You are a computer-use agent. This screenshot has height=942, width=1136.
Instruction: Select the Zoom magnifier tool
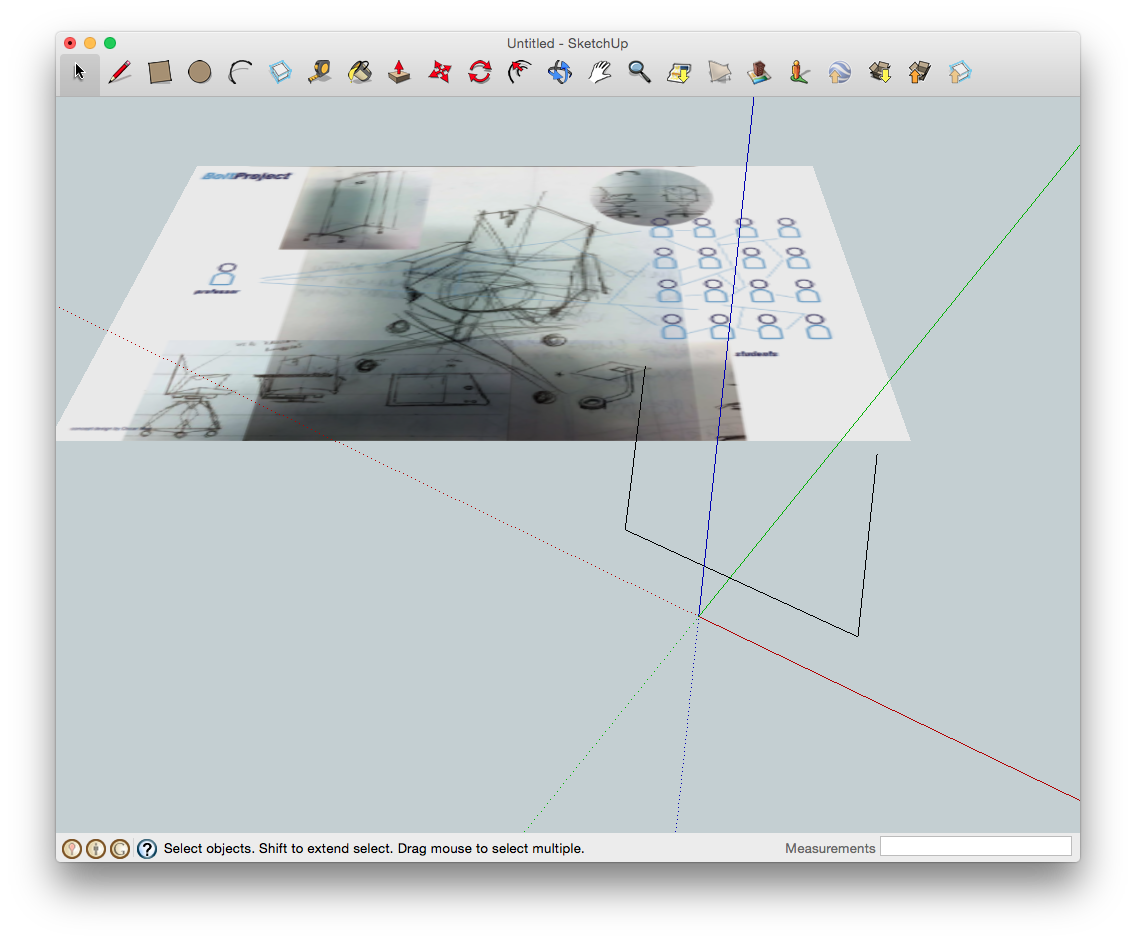pos(639,72)
